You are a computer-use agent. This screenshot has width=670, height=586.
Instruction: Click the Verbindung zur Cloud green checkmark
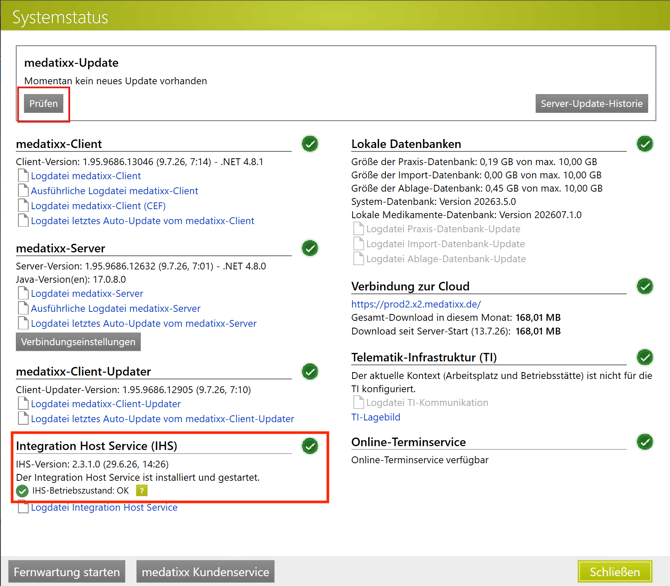645,286
